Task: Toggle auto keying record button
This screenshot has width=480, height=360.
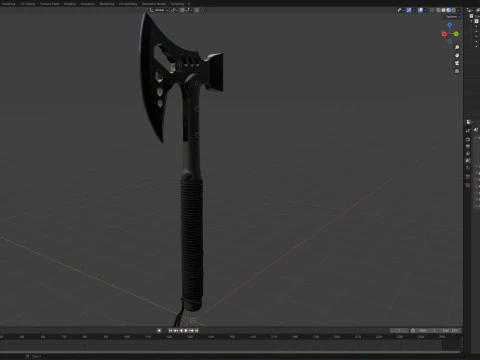Action: coord(159,330)
